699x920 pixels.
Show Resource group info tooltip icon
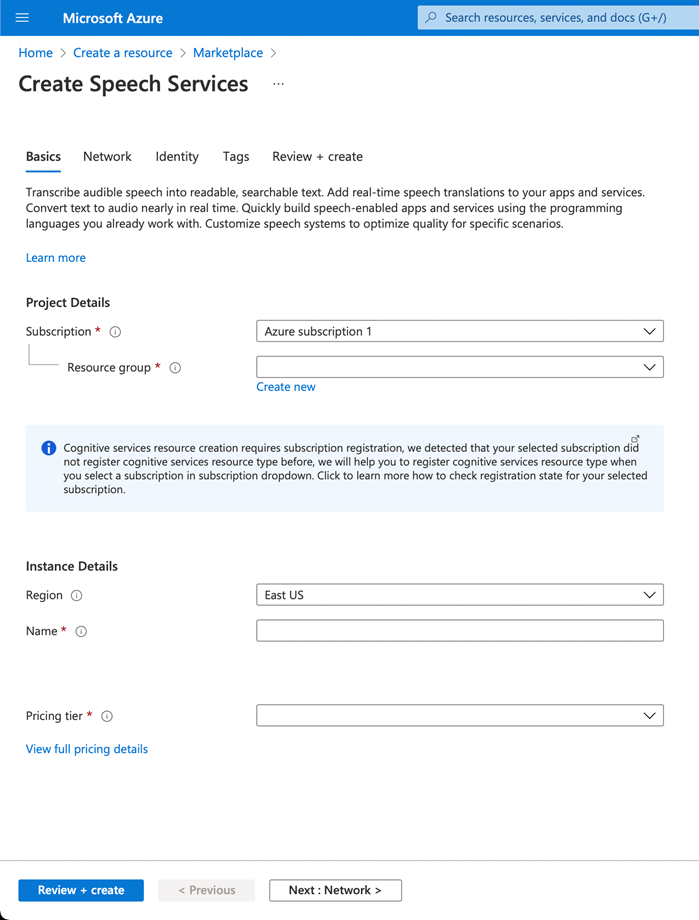pos(175,368)
